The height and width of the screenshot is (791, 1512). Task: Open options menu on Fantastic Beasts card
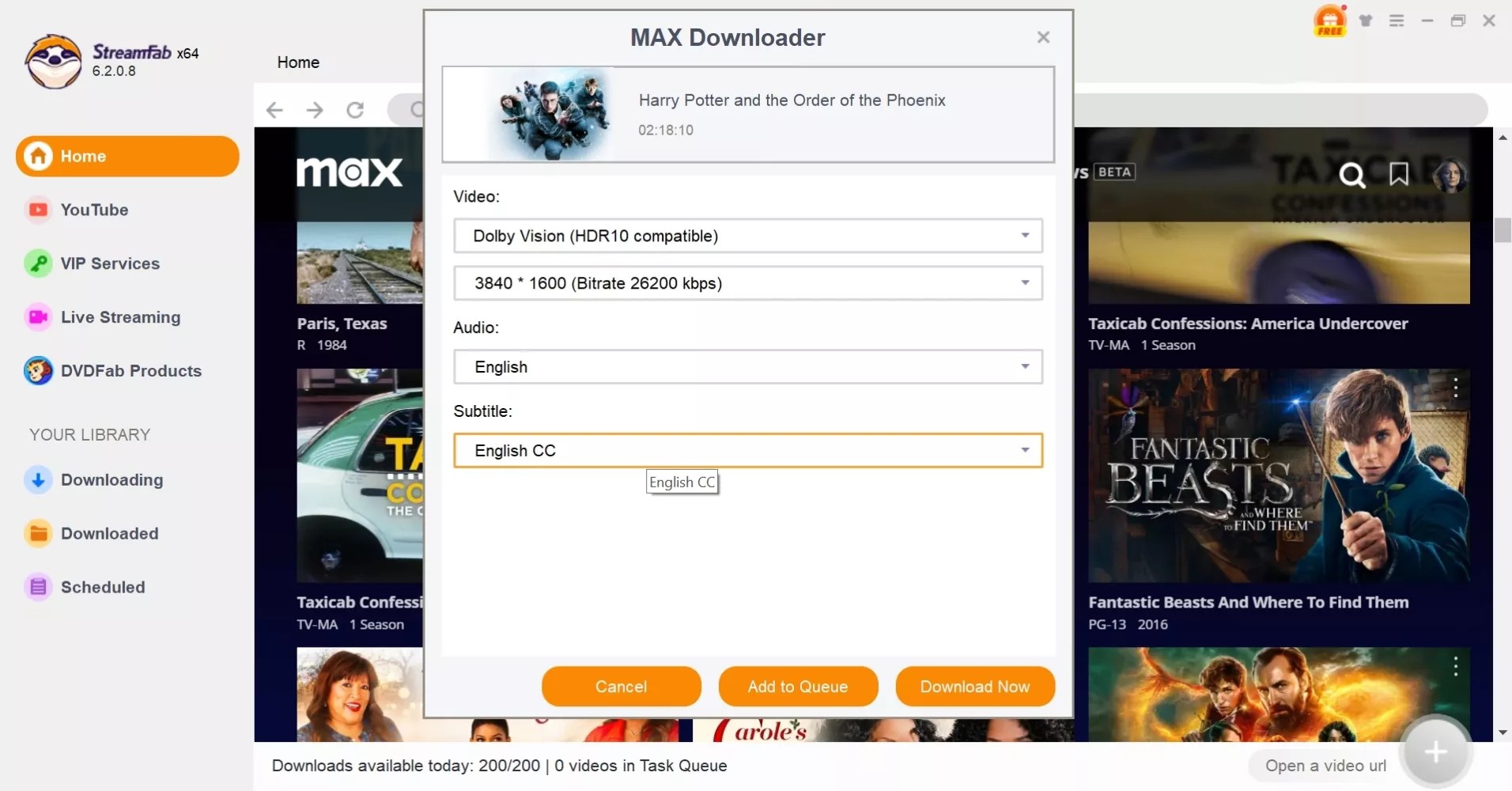(x=1455, y=388)
